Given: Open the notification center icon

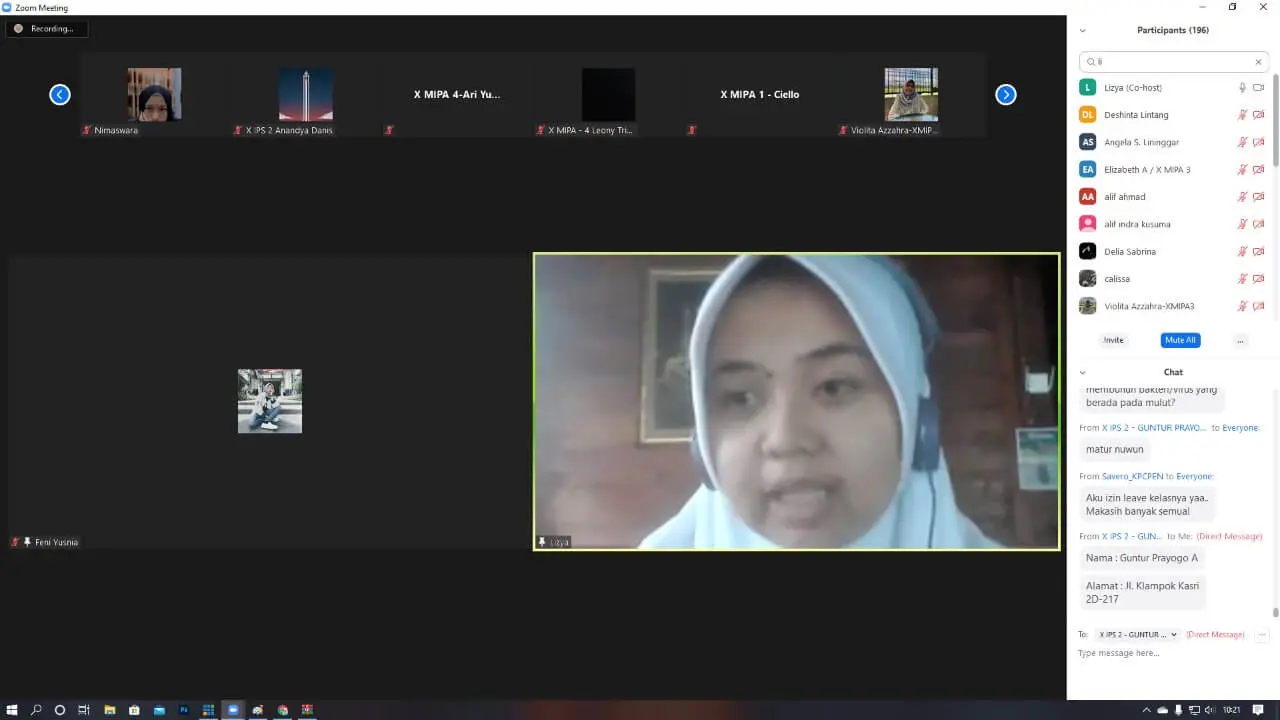Looking at the screenshot, I should click(1258, 710).
